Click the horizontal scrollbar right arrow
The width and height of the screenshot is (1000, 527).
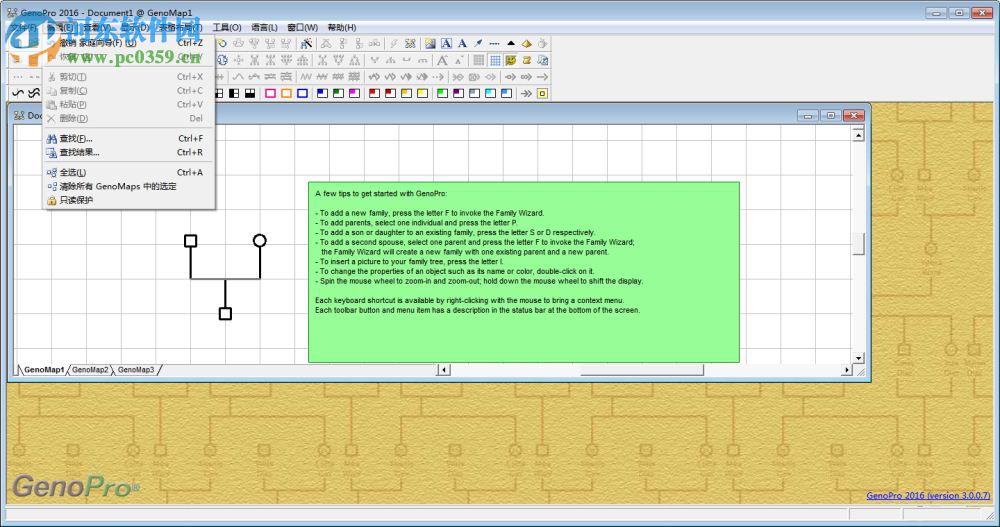[846, 369]
